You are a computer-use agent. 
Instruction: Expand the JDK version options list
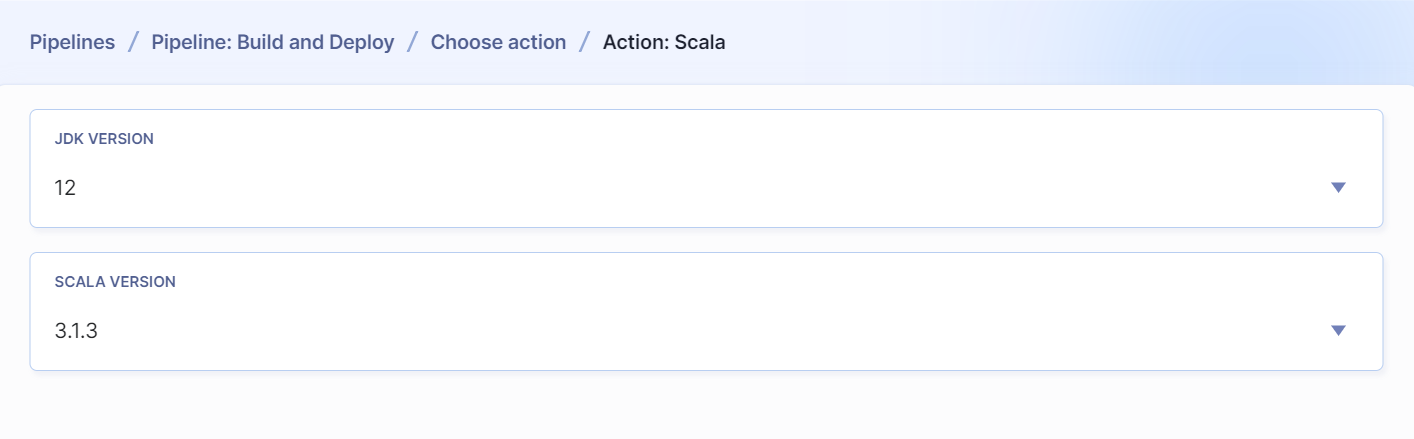pyautogui.click(x=1339, y=187)
